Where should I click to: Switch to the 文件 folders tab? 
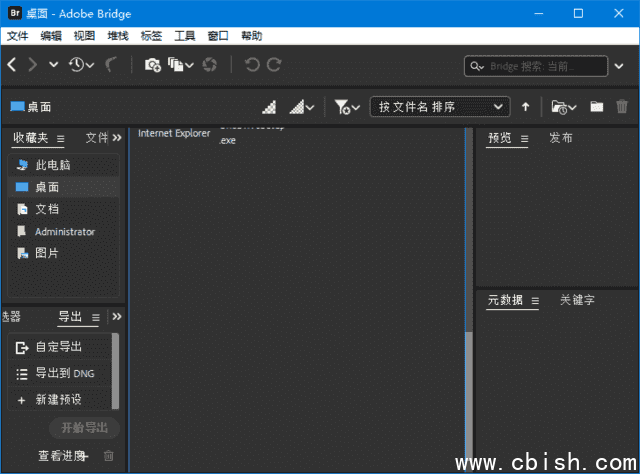[96, 138]
